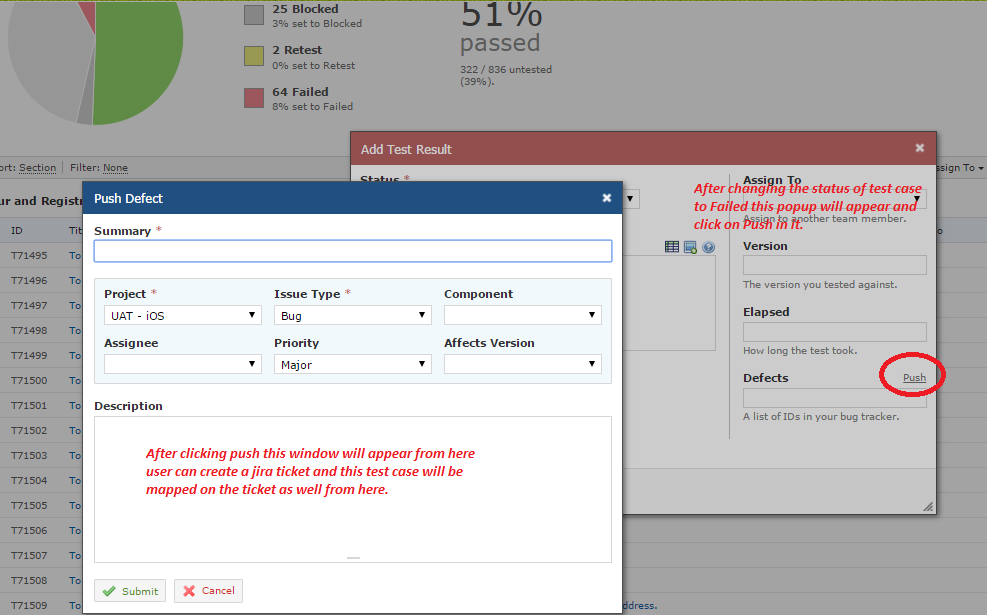Open the Component dropdown
Image resolution: width=987 pixels, height=615 pixels.
point(522,315)
